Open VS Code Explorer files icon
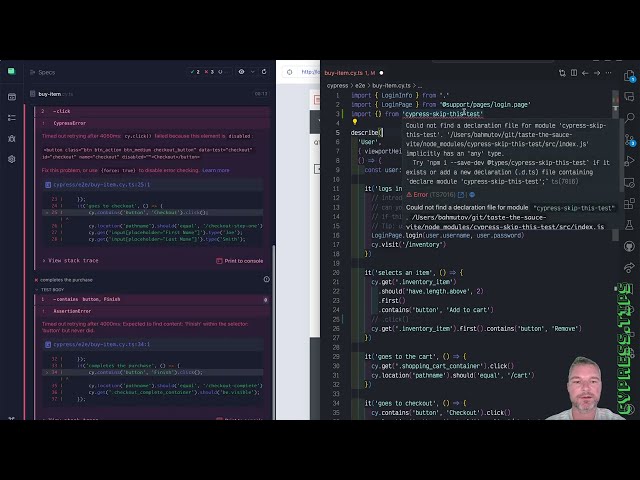 click(x=629, y=76)
